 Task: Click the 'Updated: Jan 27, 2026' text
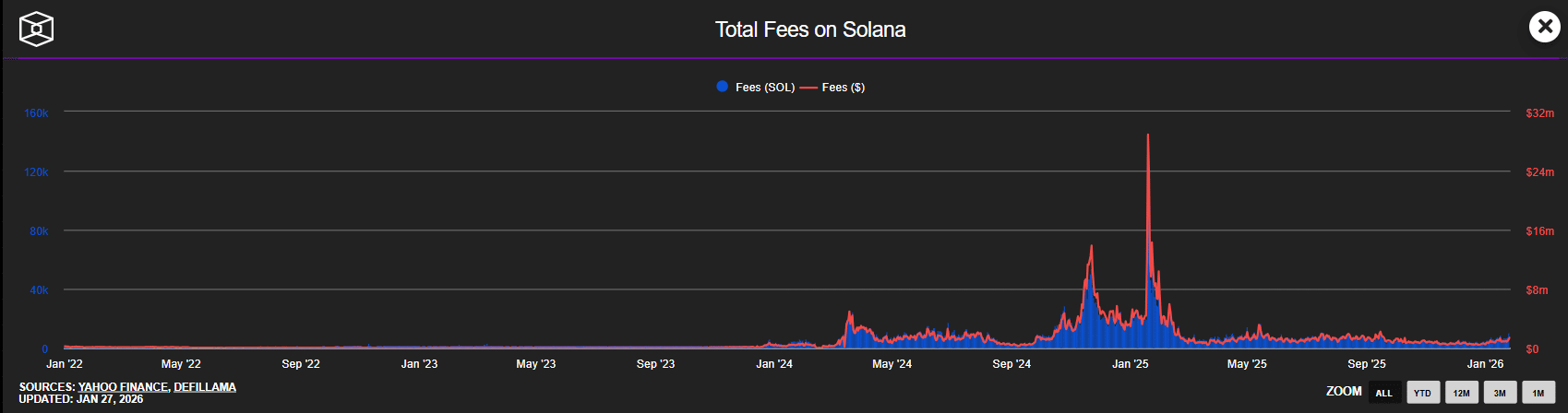[x=81, y=399]
